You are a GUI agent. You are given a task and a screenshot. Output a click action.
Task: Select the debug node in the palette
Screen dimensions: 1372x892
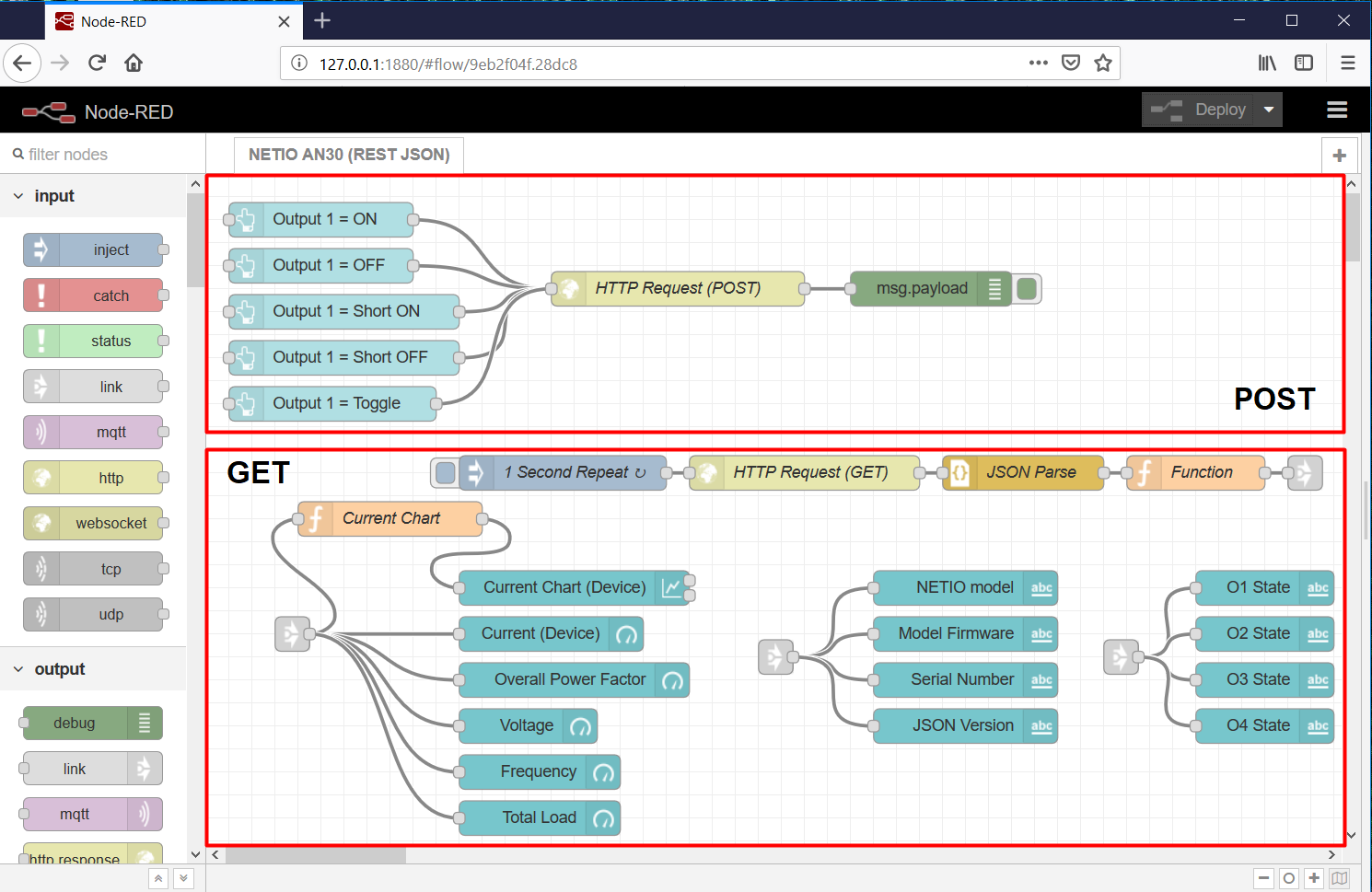[89, 723]
